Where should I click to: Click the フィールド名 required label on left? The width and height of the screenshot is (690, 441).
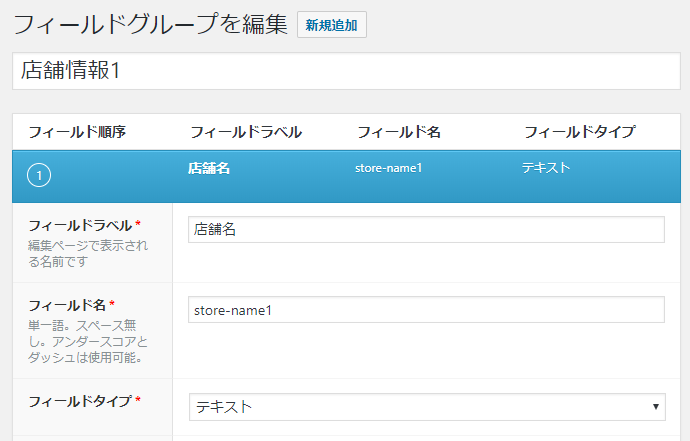tap(71, 305)
